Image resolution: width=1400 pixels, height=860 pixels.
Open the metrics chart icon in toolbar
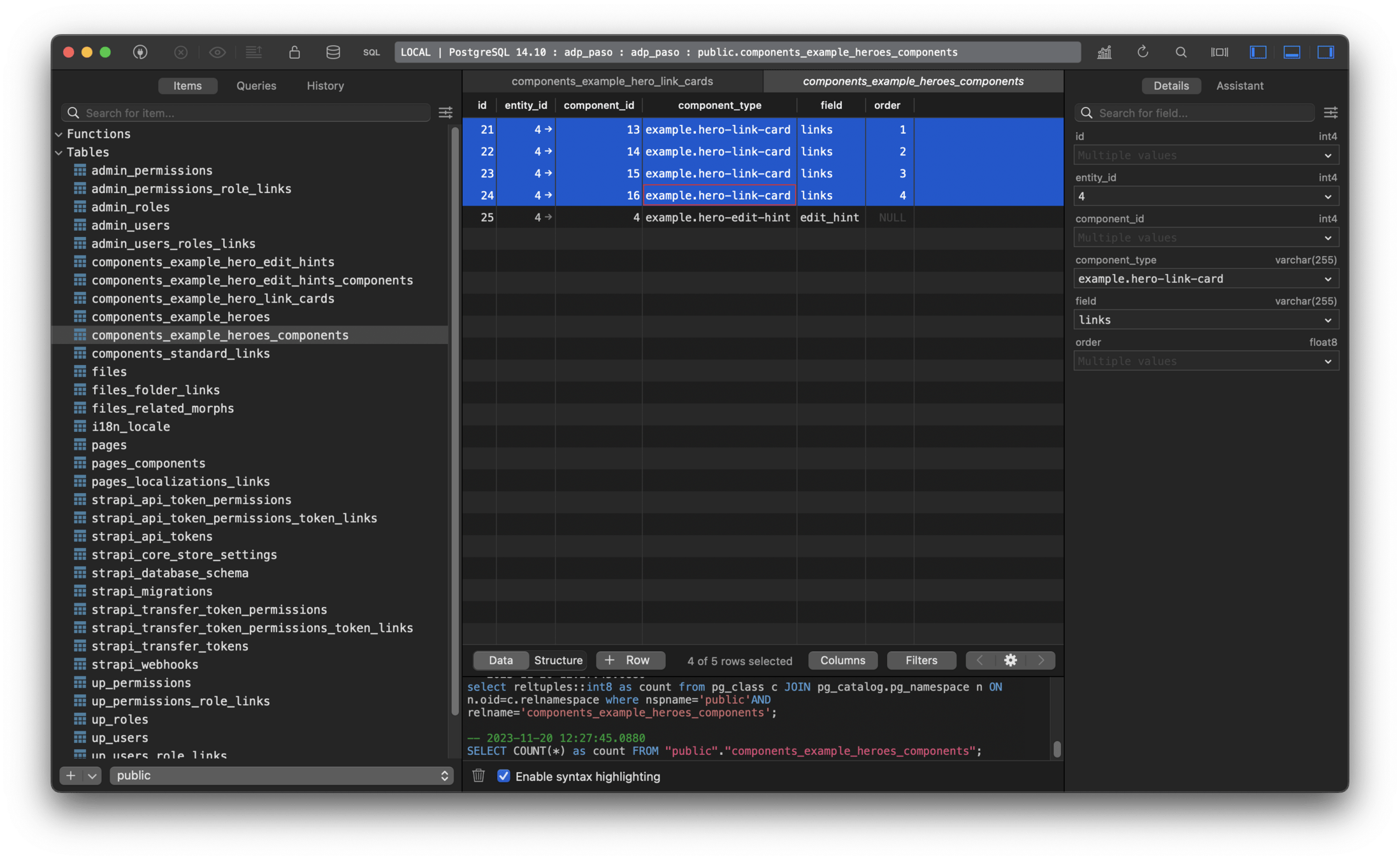[x=1104, y=52]
